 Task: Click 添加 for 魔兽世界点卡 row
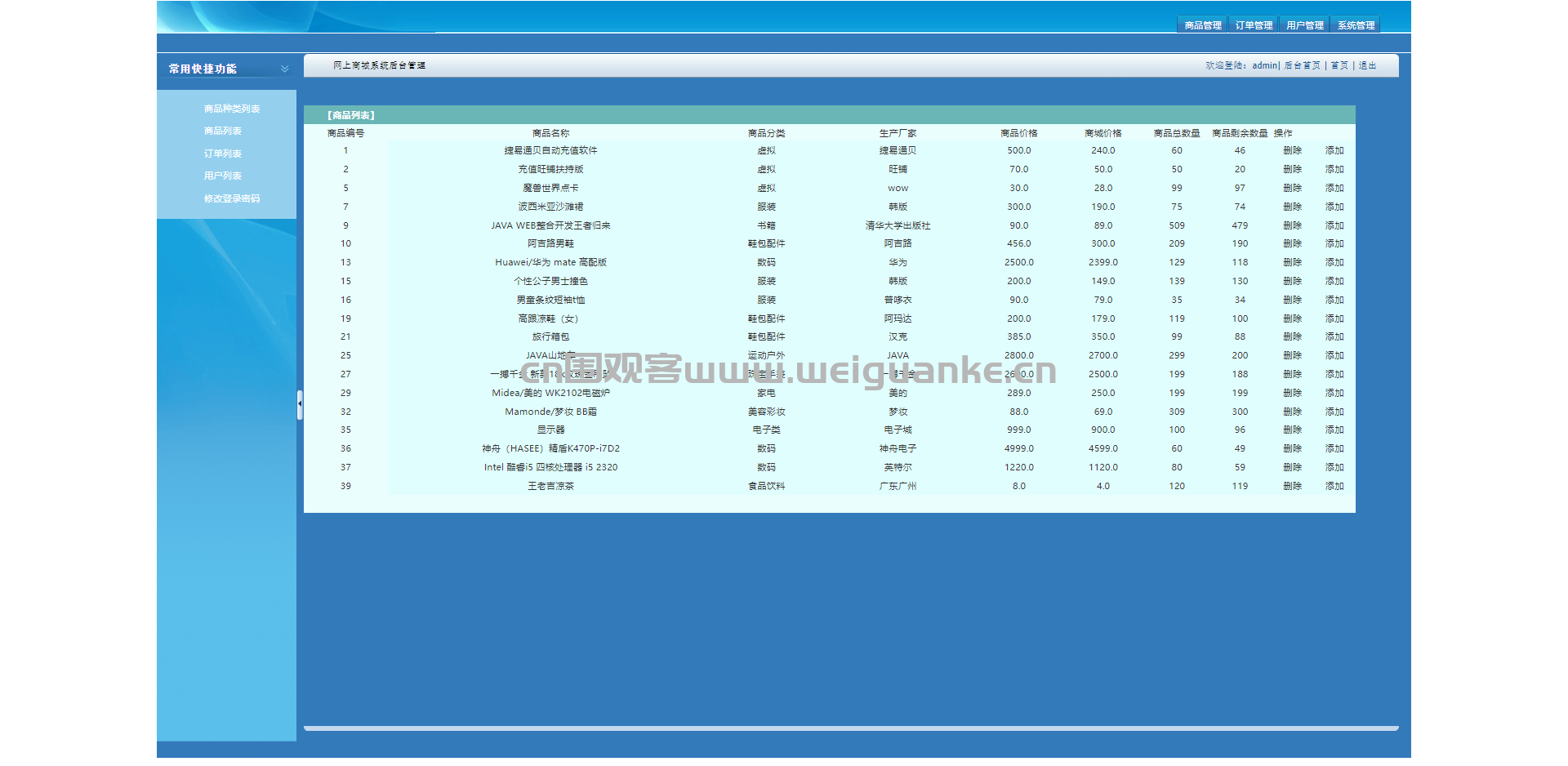click(1334, 188)
